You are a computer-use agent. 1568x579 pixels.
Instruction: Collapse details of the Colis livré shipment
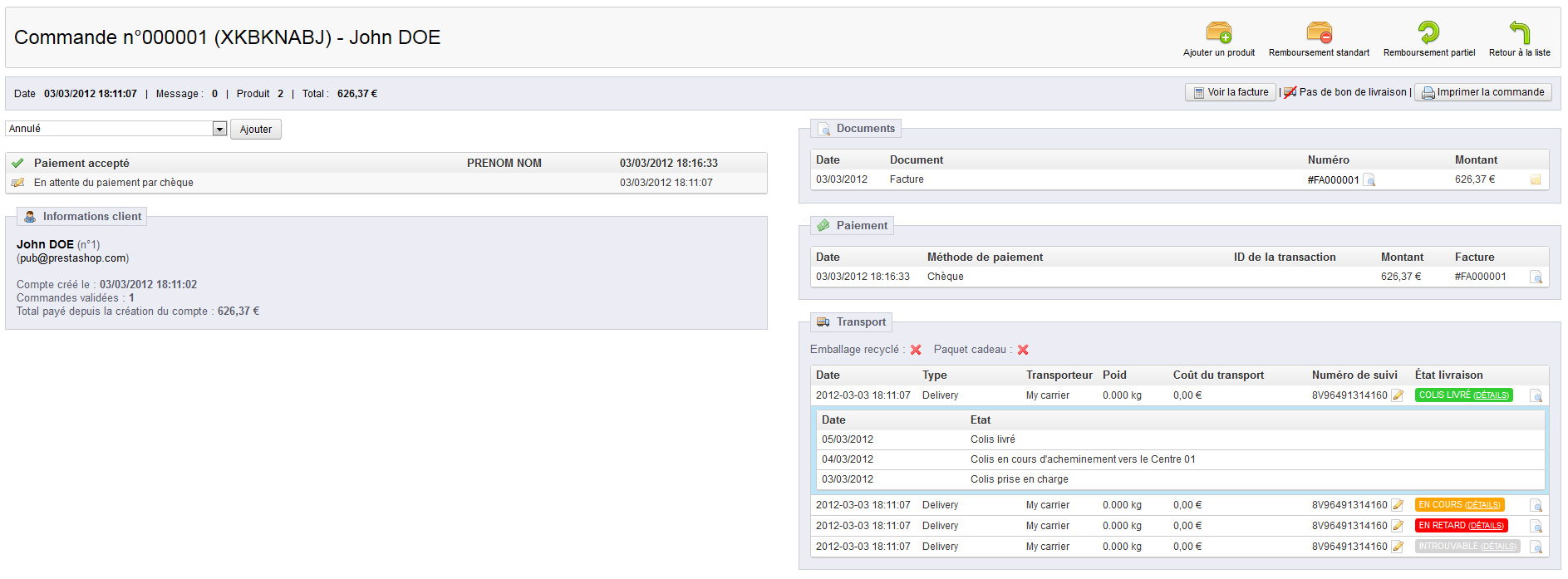pos(1491,395)
